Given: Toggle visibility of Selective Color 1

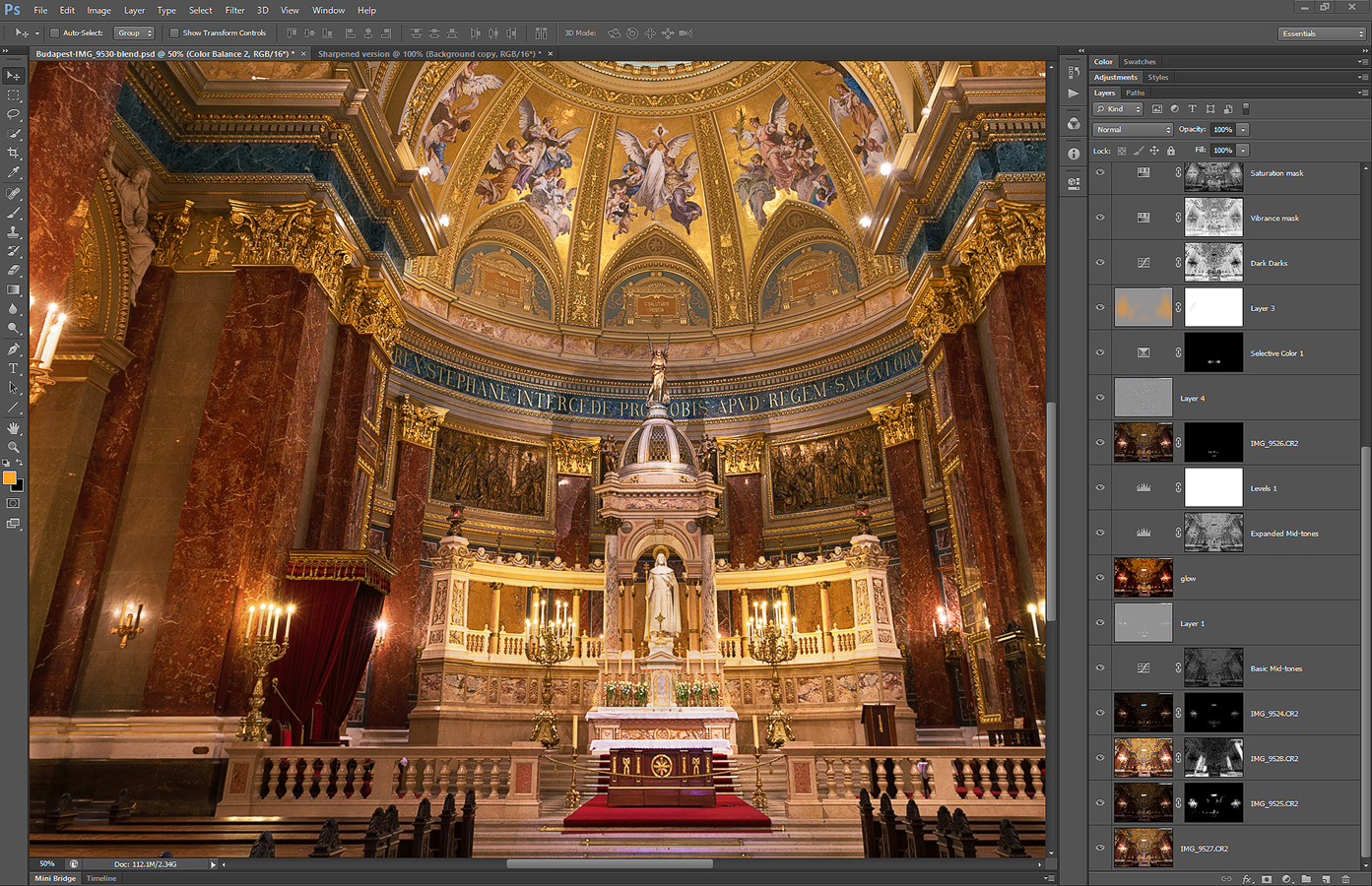Looking at the screenshot, I should 1100,352.
